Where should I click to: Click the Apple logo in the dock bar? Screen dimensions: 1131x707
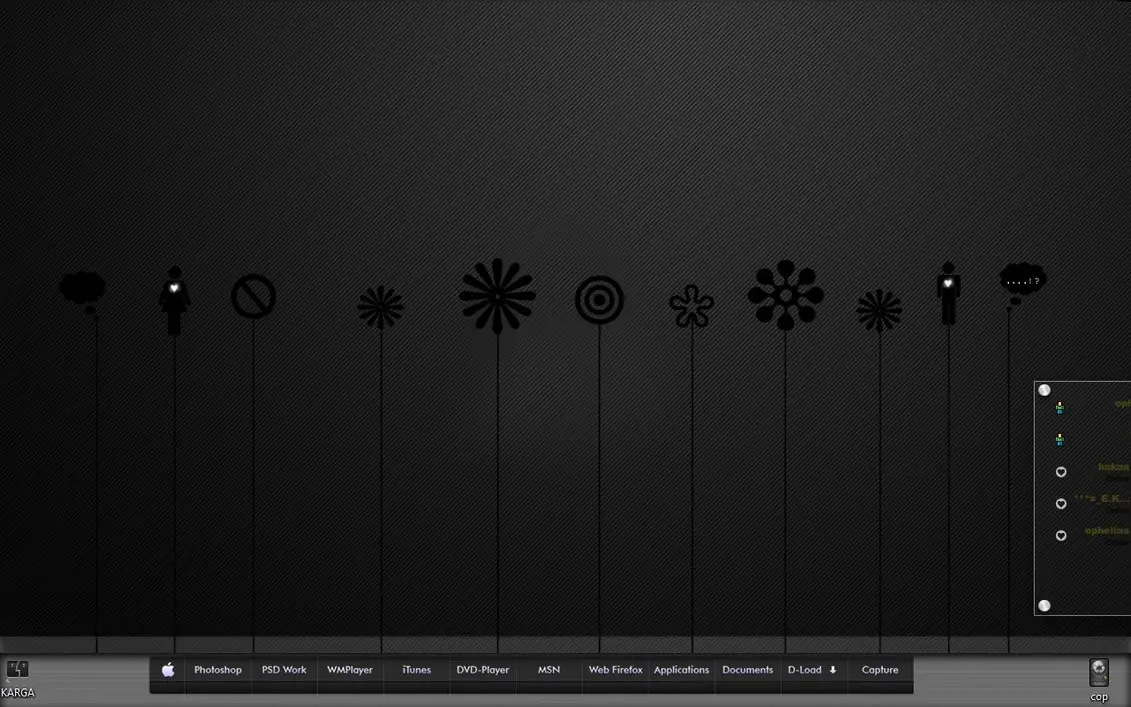pos(168,669)
